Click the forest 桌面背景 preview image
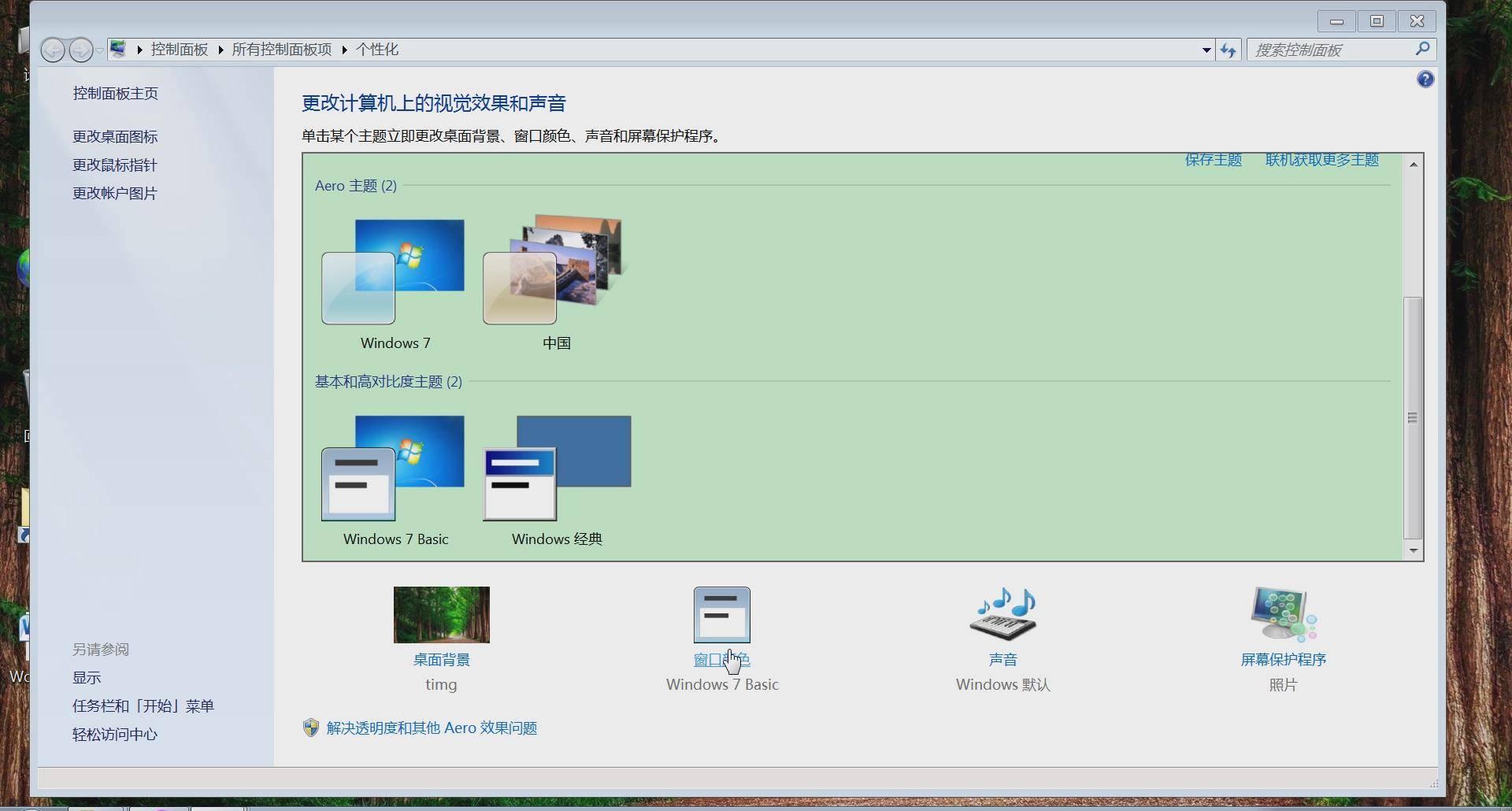The height and width of the screenshot is (811, 1512). [442, 615]
